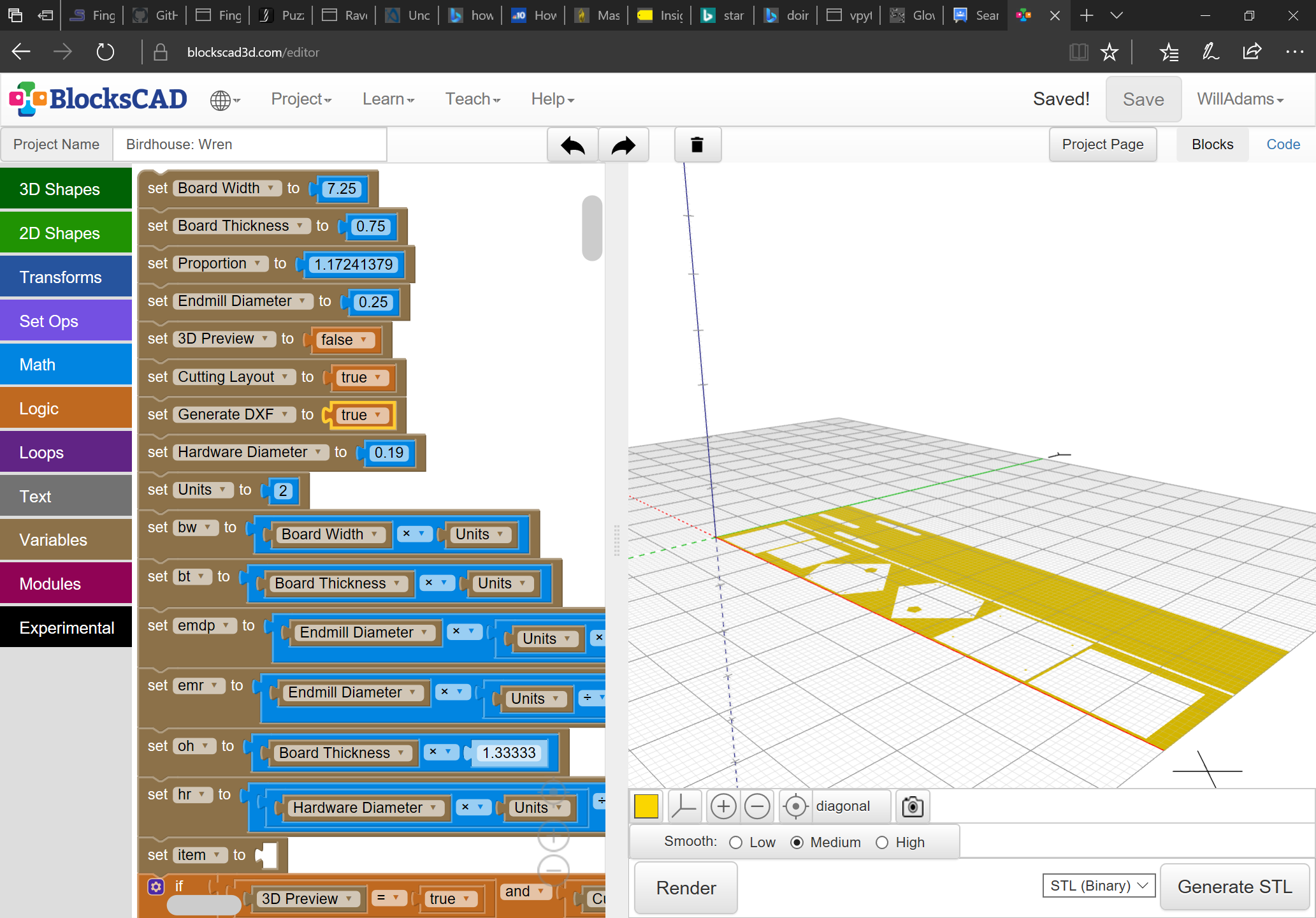The width and height of the screenshot is (1316, 918).
Task: Toggle Cutting Layout true value
Action: coord(361,377)
